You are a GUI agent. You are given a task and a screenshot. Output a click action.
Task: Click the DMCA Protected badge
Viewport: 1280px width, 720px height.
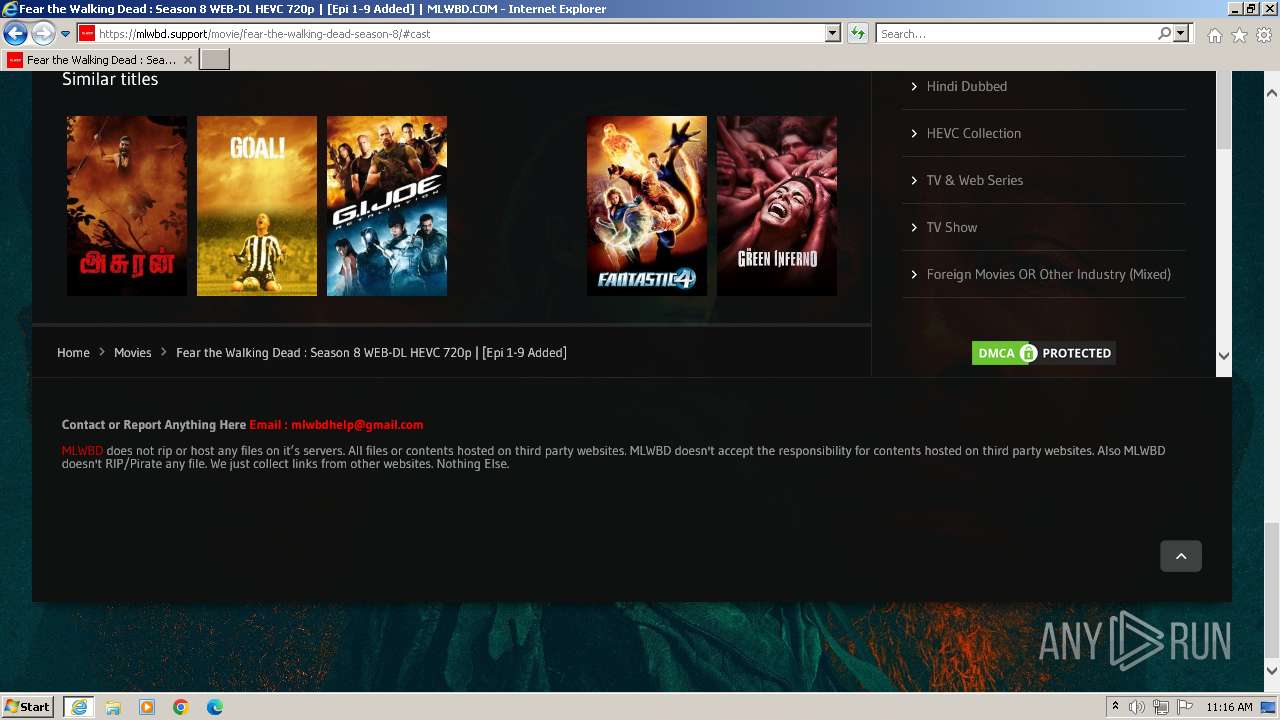click(x=1043, y=353)
